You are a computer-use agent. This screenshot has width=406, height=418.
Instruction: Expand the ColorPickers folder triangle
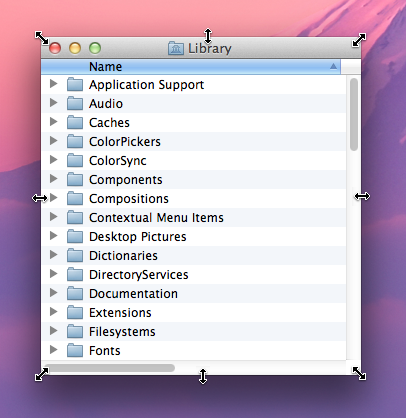pos(53,141)
